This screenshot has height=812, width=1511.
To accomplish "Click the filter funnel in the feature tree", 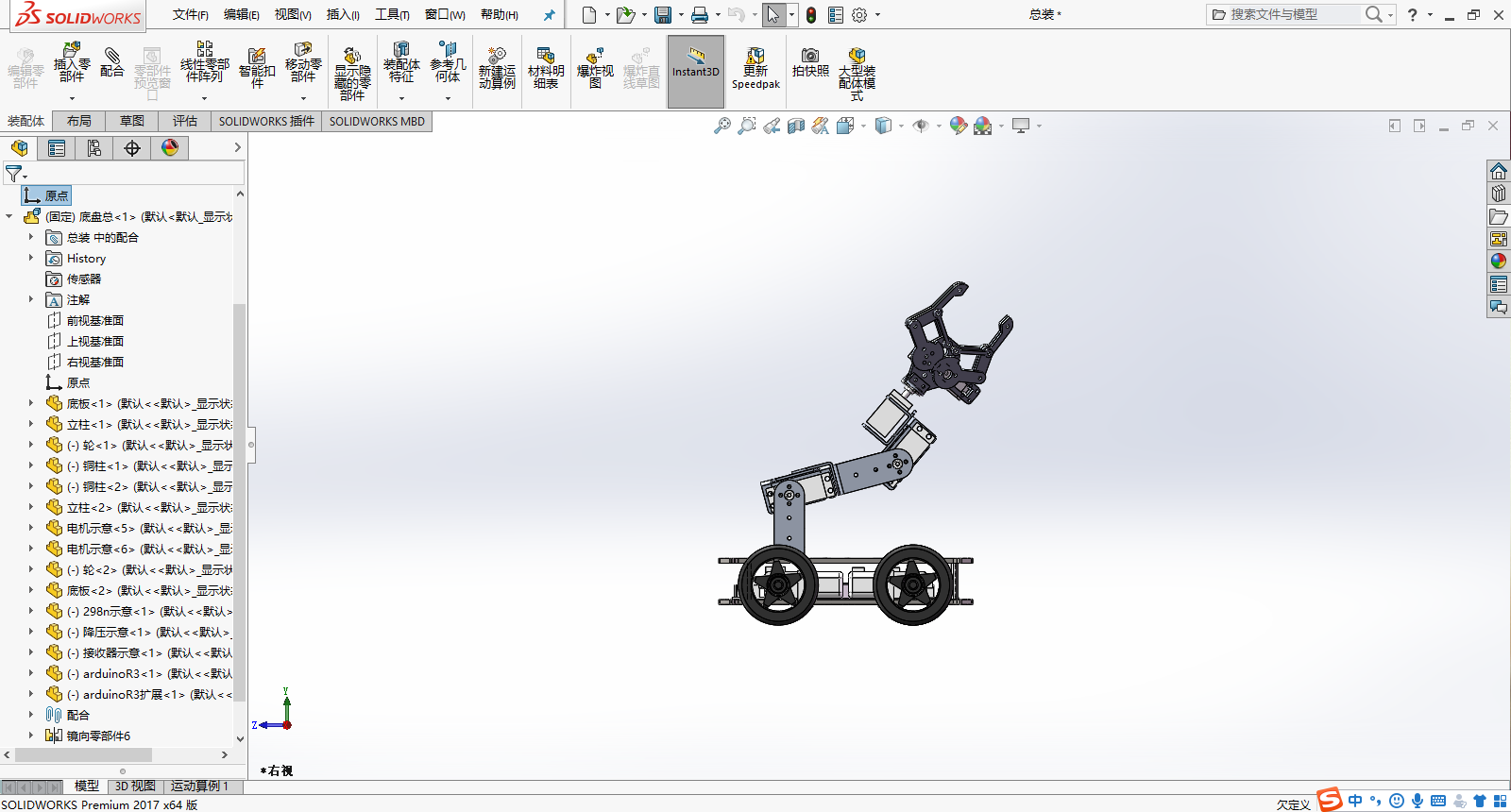I will [x=14, y=174].
